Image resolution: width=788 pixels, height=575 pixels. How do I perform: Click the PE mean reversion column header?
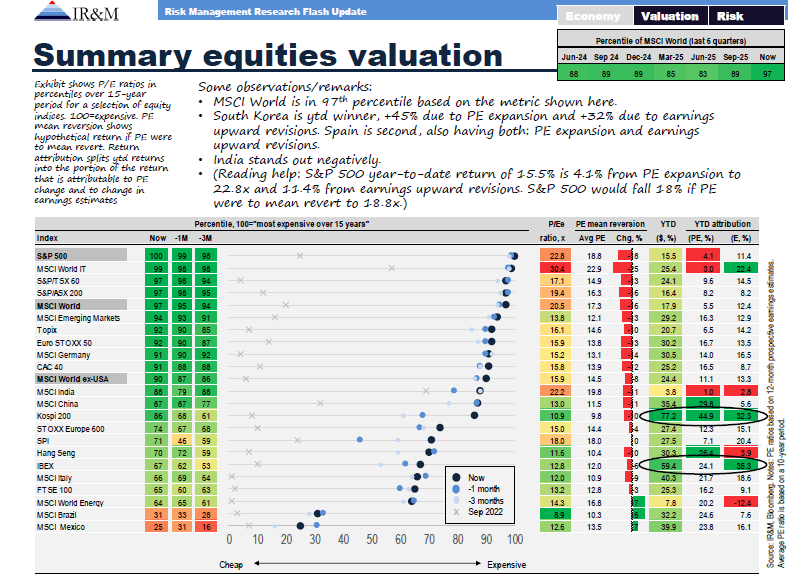click(610, 224)
